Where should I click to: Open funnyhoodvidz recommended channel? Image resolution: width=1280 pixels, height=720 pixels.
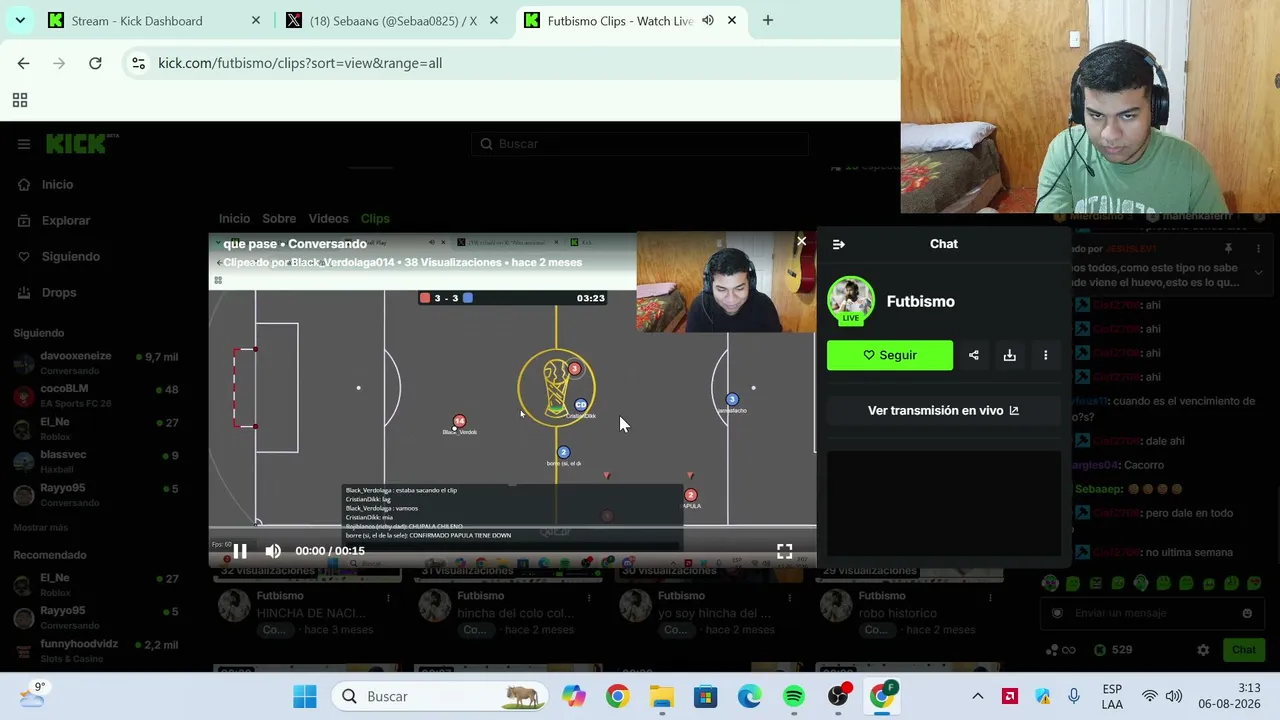96,650
